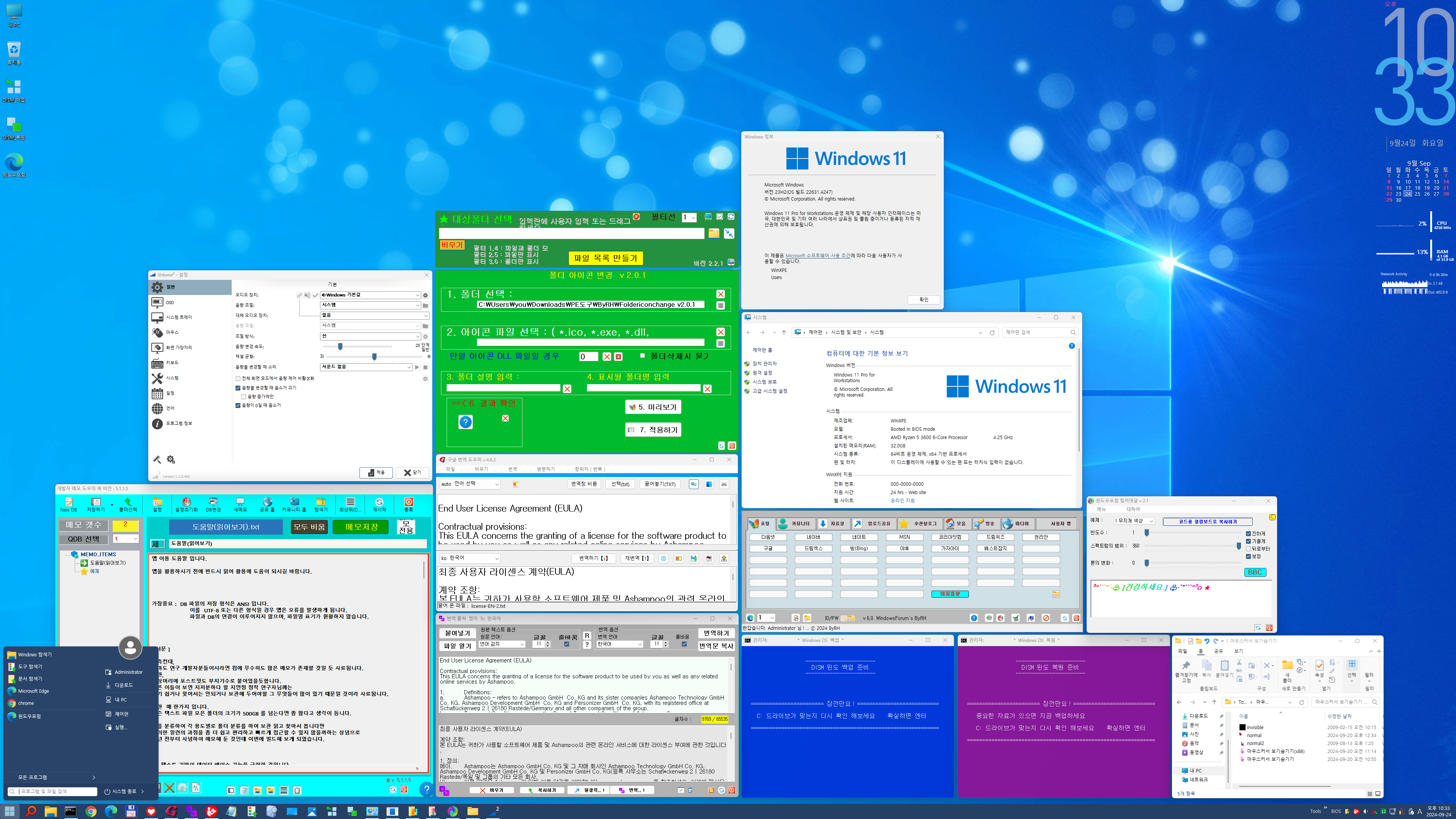Open 원문 언어 언어 감지 dropdown
The width and height of the screenshot is (1456, 819).
point(502,644)
